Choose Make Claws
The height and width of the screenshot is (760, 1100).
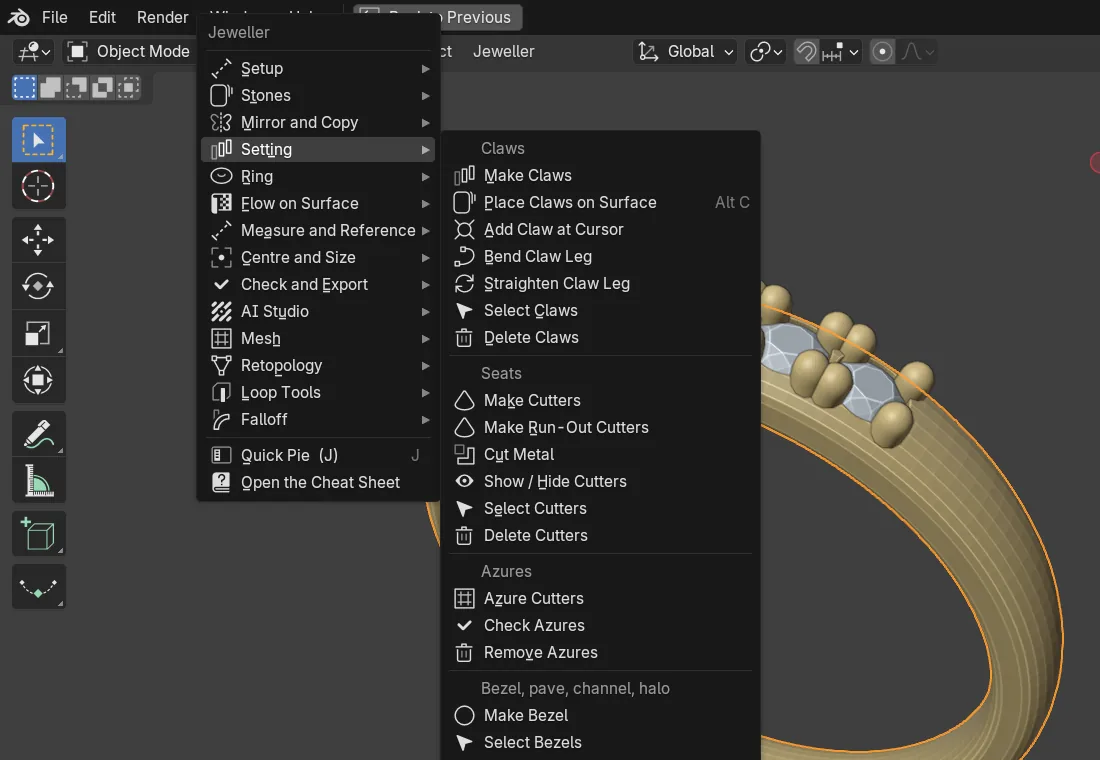click(x=601, y=175)
